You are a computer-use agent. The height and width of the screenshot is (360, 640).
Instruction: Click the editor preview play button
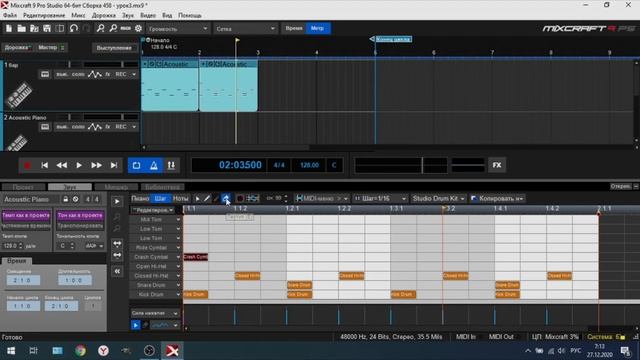coord(117,201)
